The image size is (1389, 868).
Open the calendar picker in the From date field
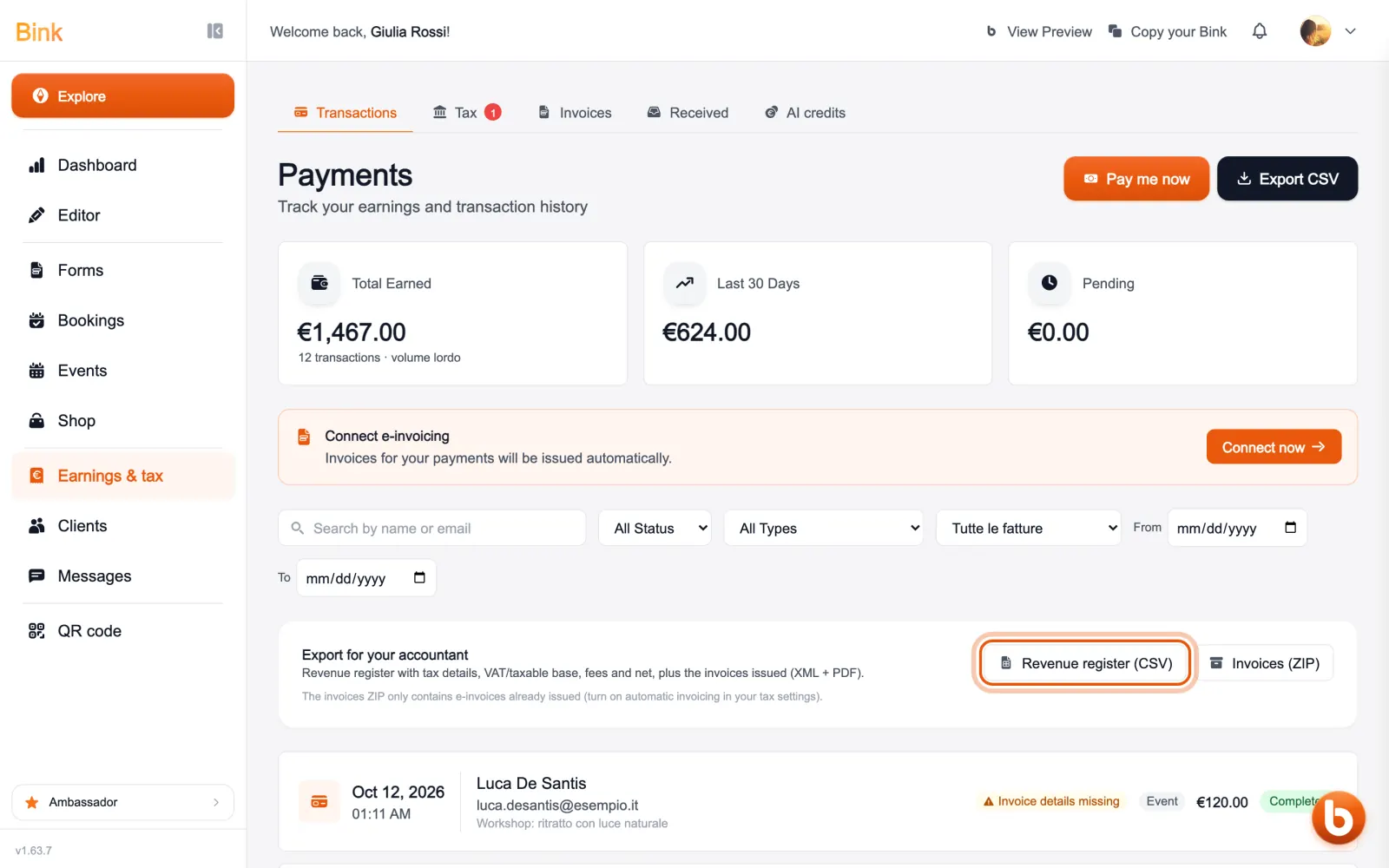point(1290,528)
